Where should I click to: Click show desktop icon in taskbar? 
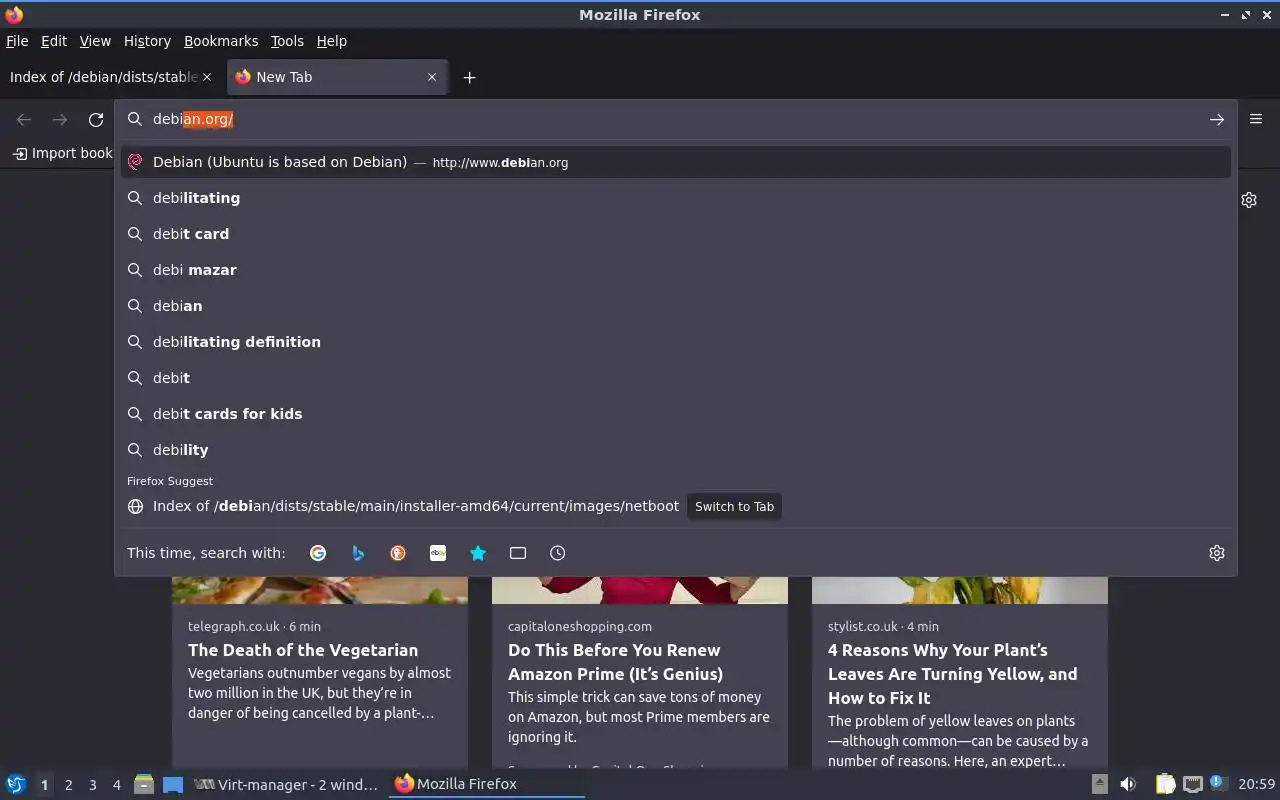pos(173,784)
